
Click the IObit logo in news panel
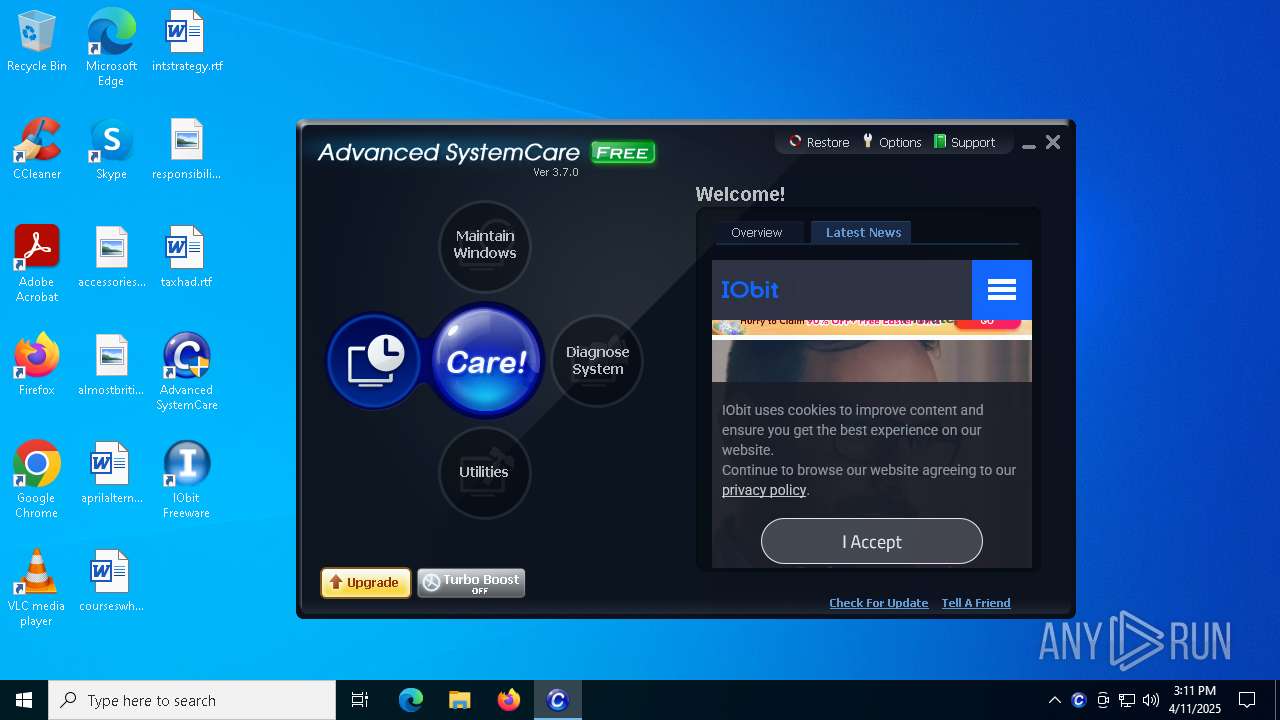click(750, 290)
